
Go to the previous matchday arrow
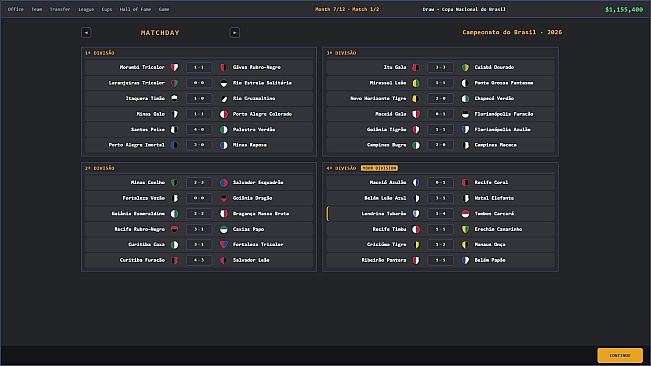(x=86, y=32)
